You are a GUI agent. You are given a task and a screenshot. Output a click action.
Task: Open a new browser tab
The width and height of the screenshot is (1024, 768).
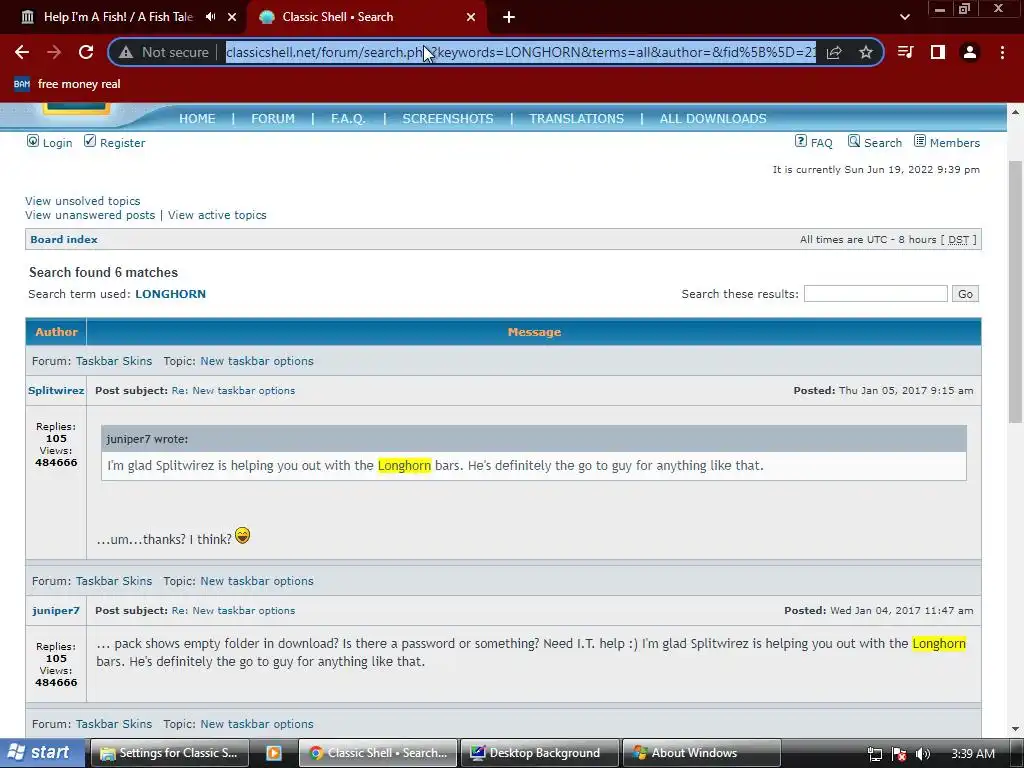(x=509, y=17)
